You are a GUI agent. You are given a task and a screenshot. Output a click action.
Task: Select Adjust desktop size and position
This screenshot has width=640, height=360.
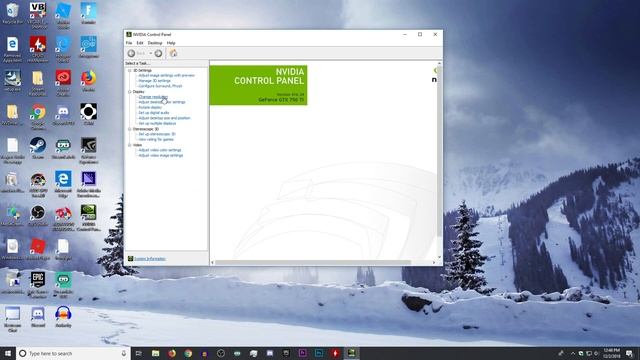pos(164,118)
